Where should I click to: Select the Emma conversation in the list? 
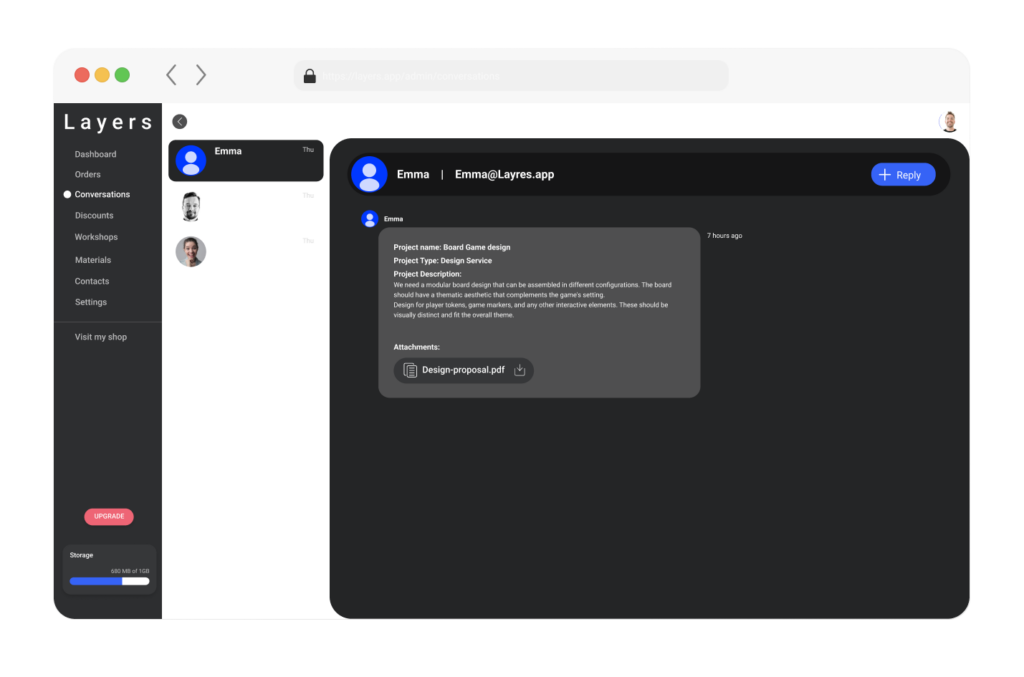point(245,160)
